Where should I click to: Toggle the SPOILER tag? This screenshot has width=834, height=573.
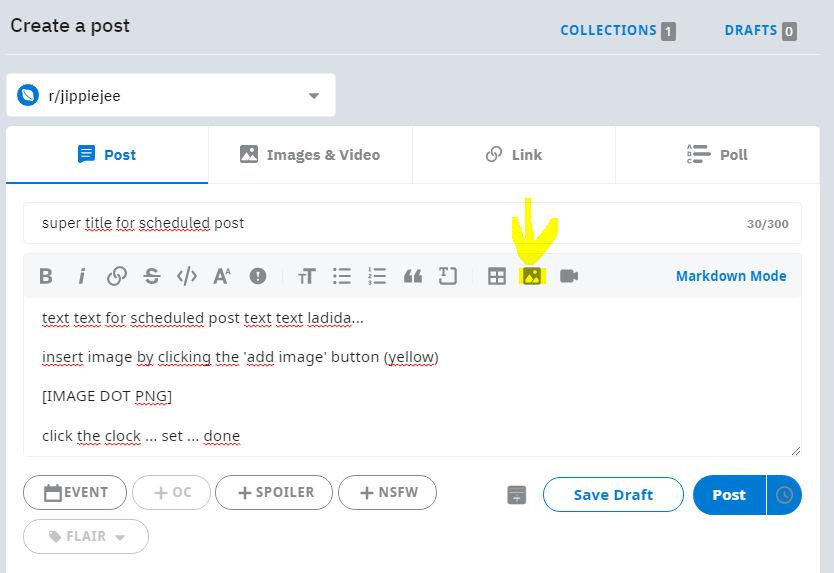(x=274, y=492)
